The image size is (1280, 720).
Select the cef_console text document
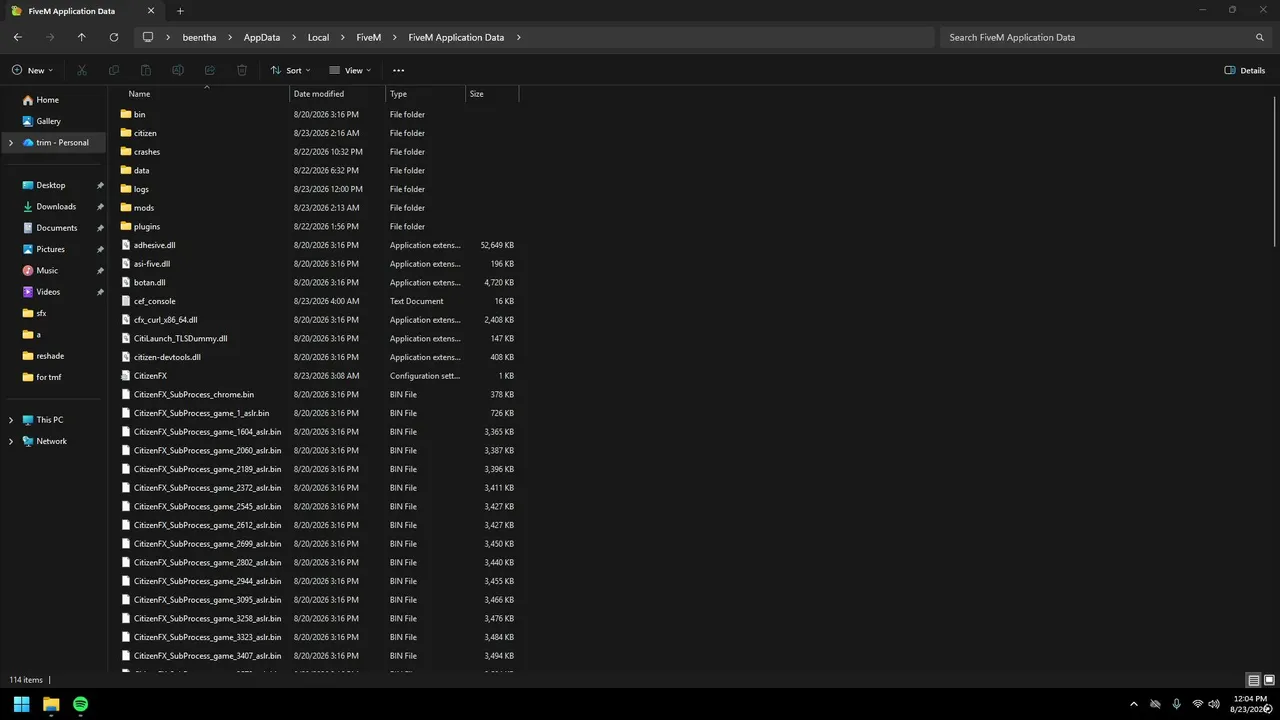pos(154,301)
